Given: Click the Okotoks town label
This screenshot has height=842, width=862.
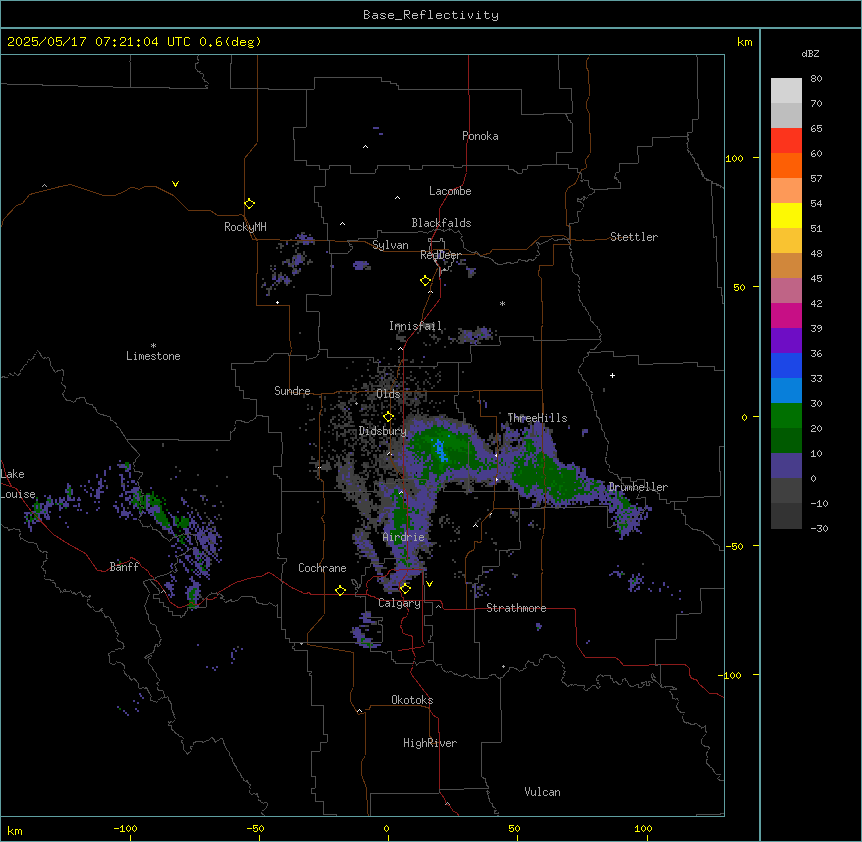Looking at the screenshot, I should (x=412, y=700).
